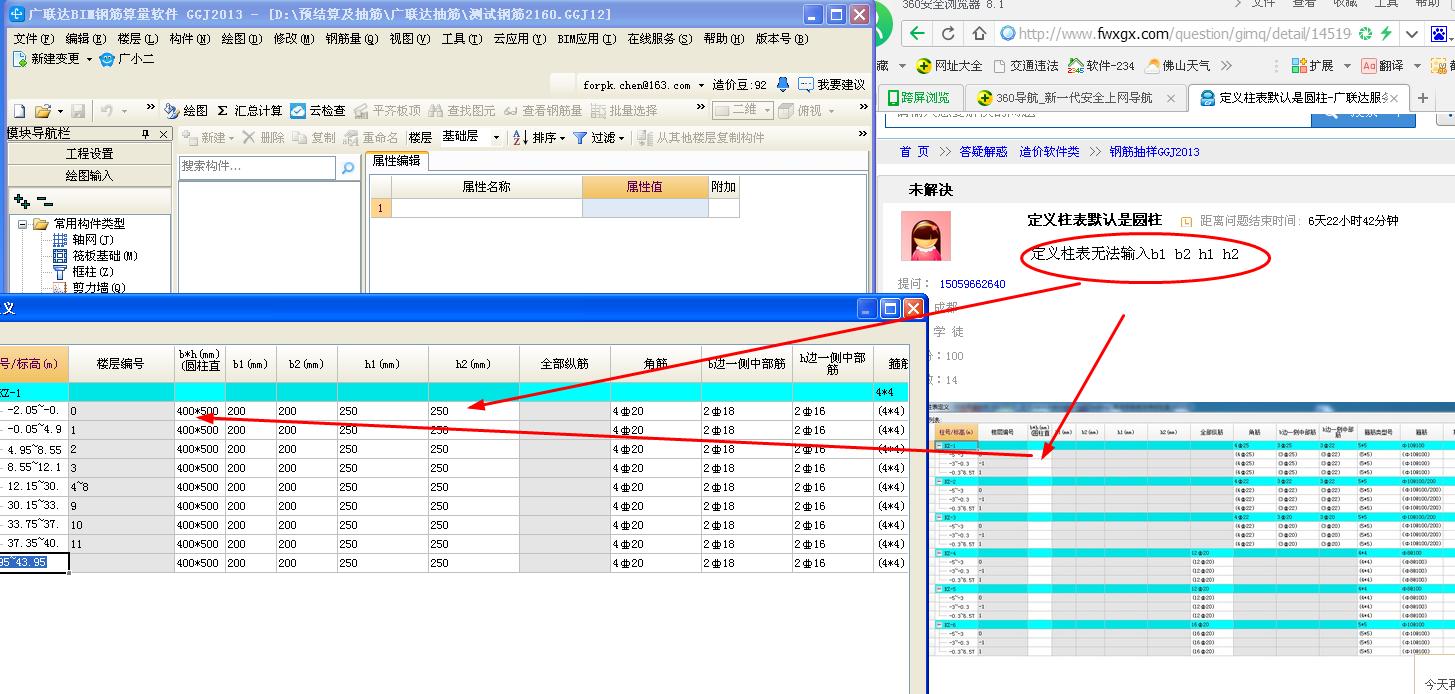Click the 绘图输入 panel button
The height and width of the screenshot is (694, 1455).
[90, 175]
